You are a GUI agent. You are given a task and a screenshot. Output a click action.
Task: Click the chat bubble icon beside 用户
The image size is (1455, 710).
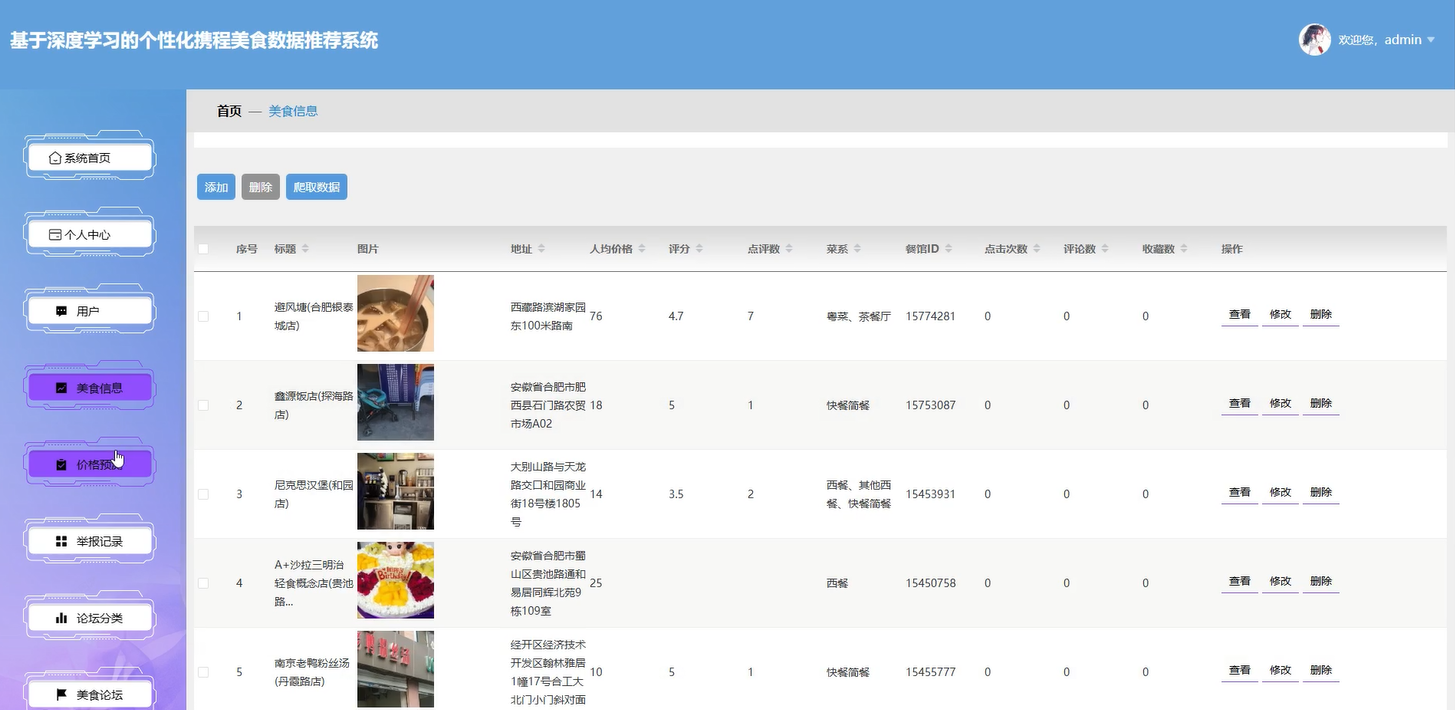[61, 311]
